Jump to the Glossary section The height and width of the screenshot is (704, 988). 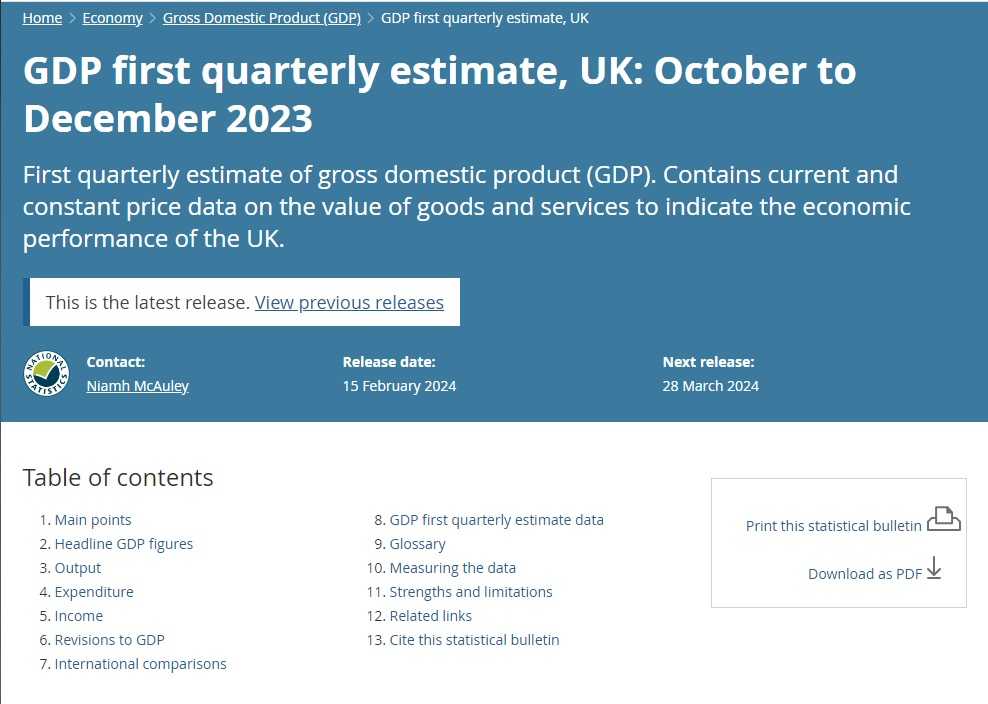417,544
